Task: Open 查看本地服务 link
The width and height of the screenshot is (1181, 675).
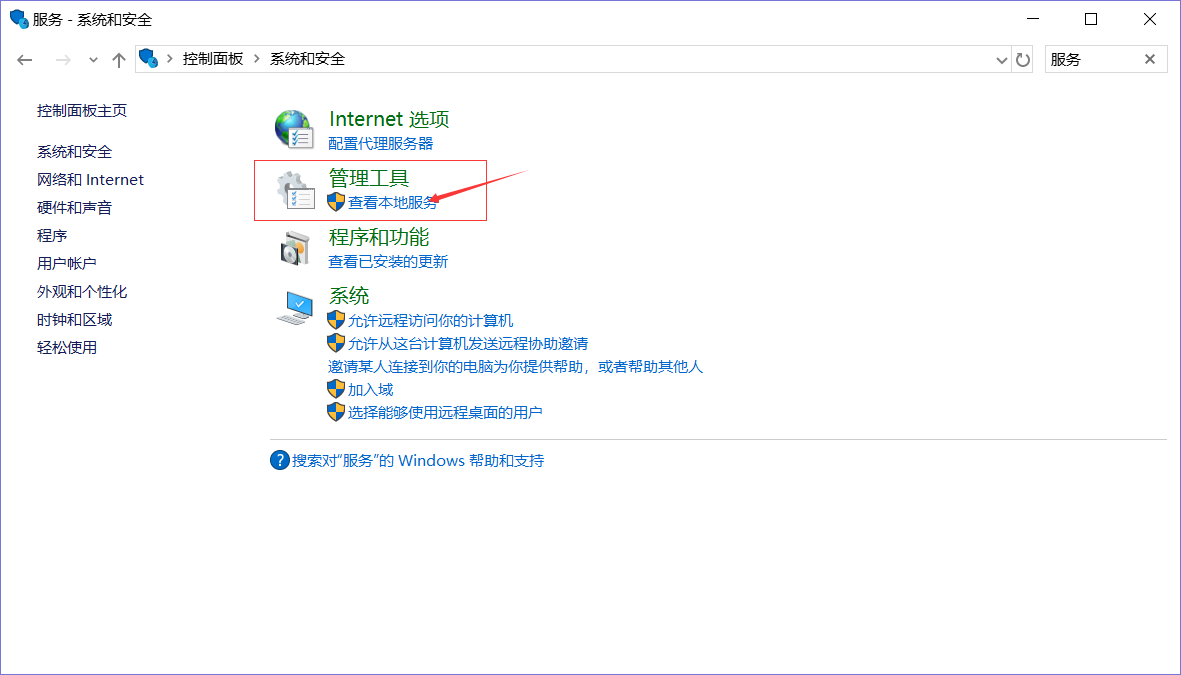Action: [x=393, y=202]
